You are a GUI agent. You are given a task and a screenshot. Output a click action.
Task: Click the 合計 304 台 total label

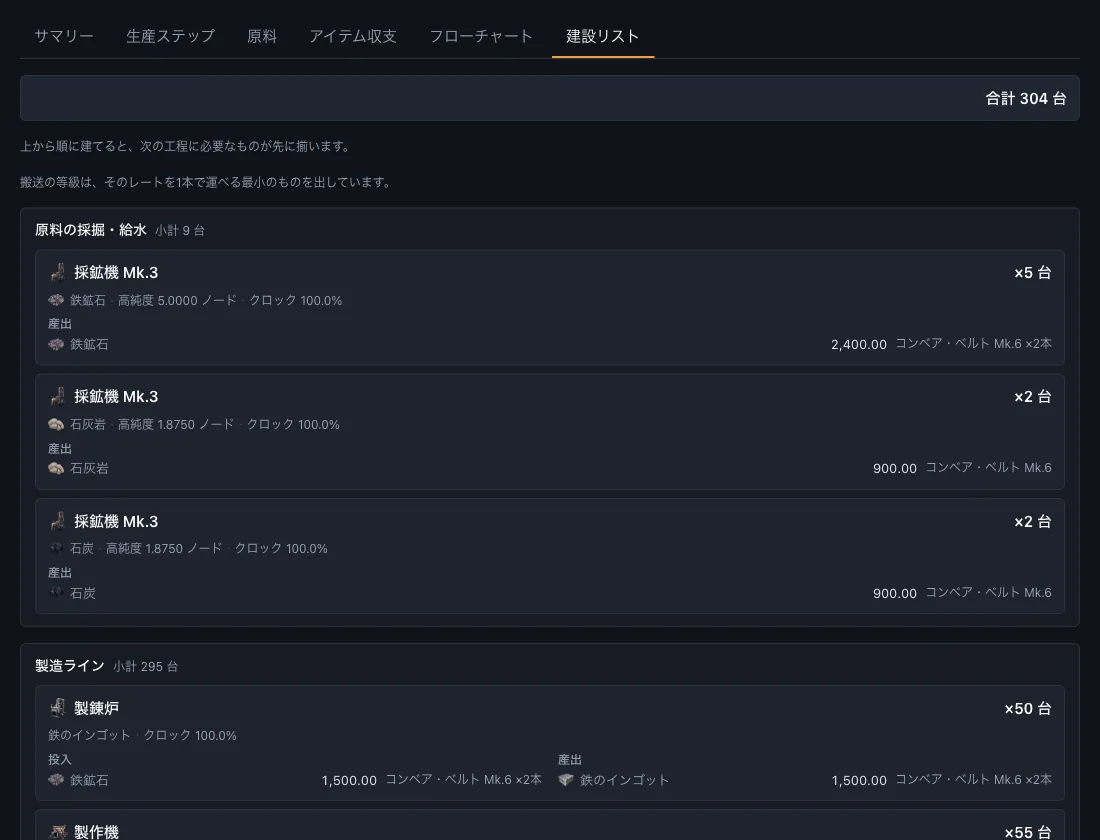[1026, 98]
